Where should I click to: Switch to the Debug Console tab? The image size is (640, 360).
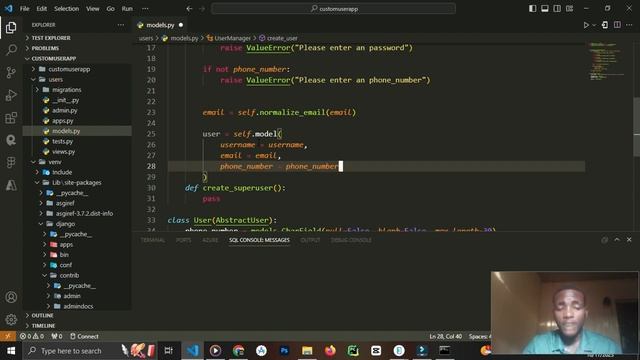(x=351, y=240)
